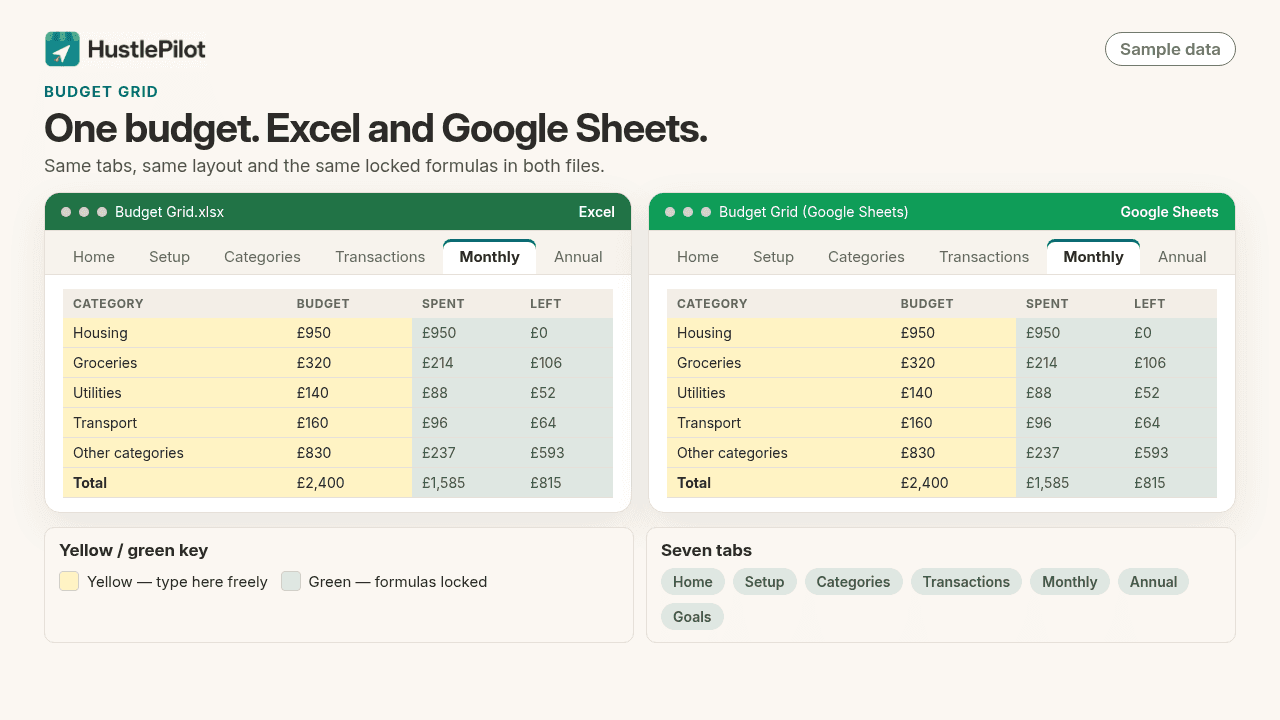Select Groceries spent £214 in Google Sheets window

[x=1070, y=363]
